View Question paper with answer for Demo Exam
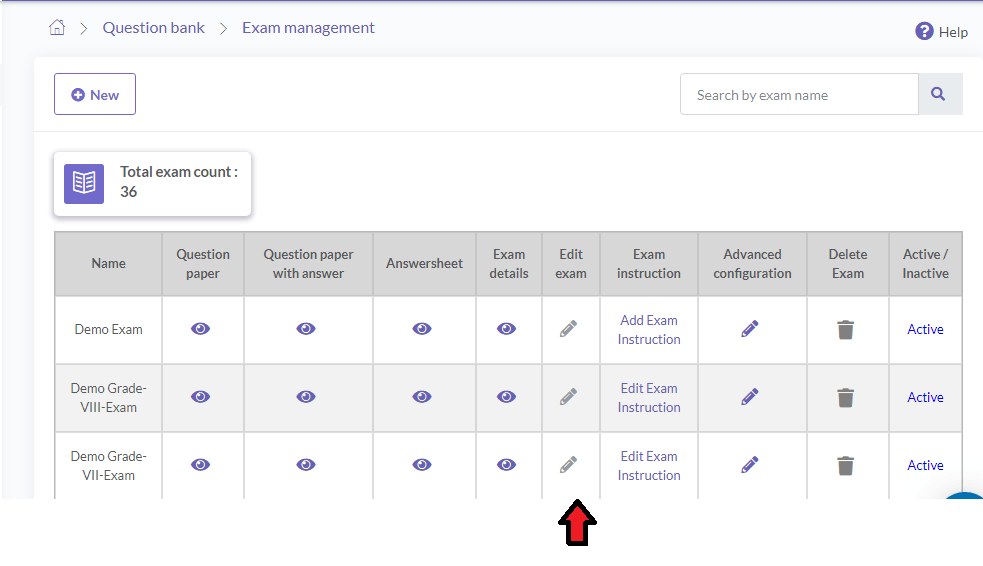 pos(306,329)
